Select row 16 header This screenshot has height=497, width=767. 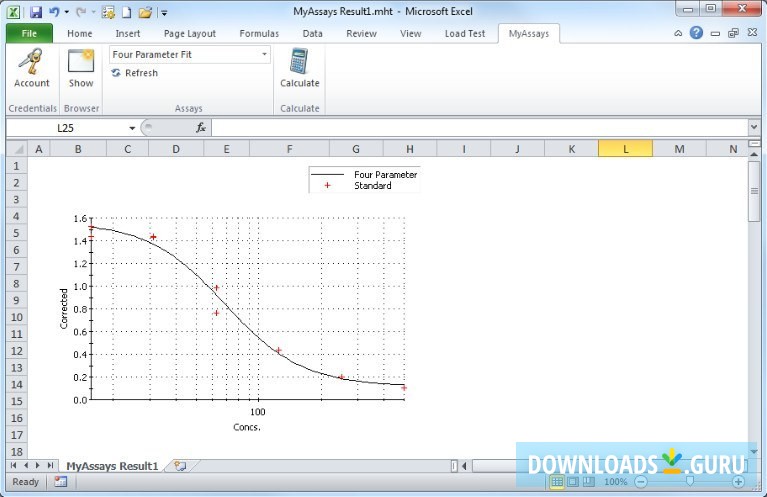[x=17, y=418]
